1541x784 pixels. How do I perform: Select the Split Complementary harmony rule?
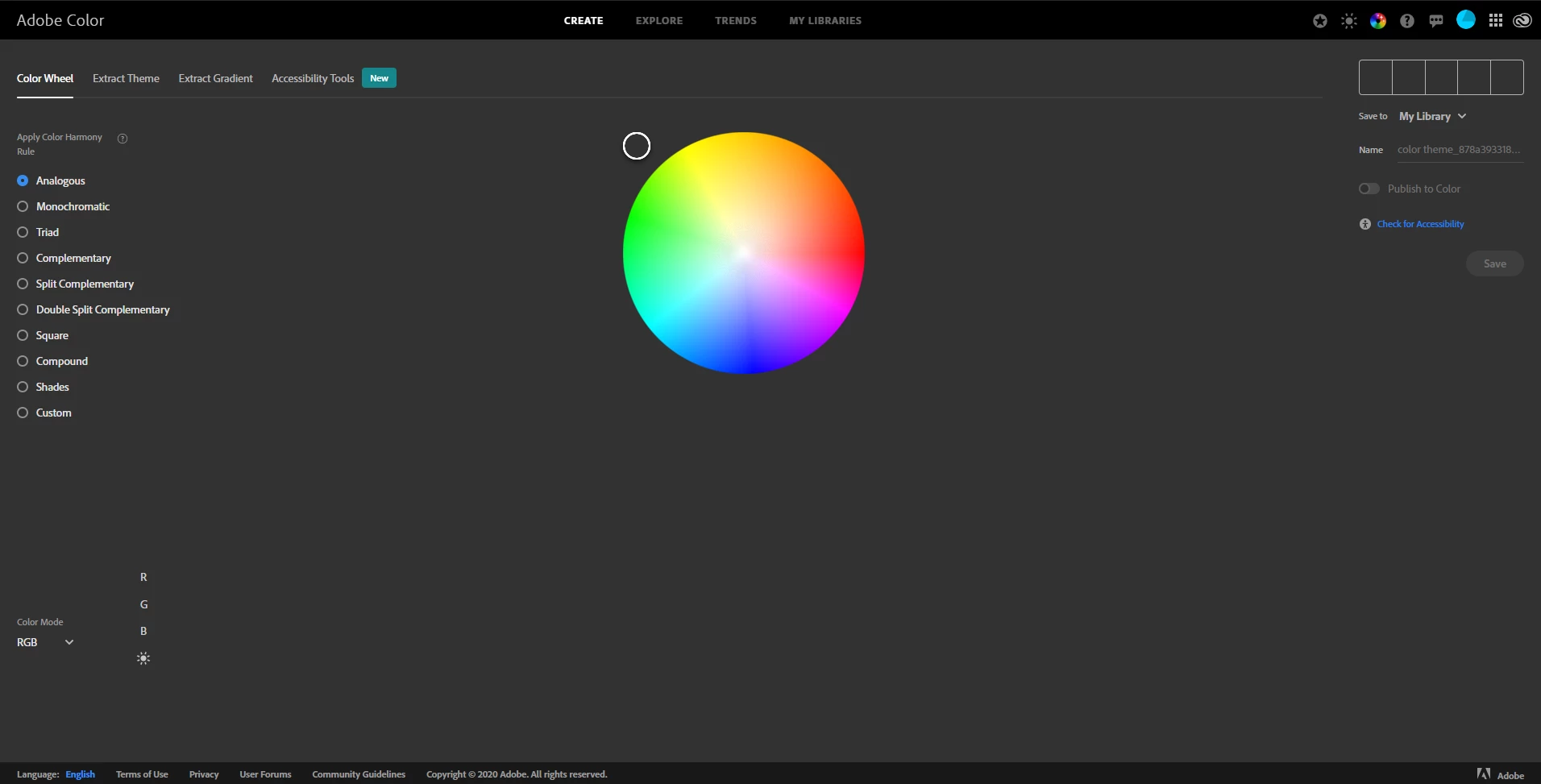(75, 284)
